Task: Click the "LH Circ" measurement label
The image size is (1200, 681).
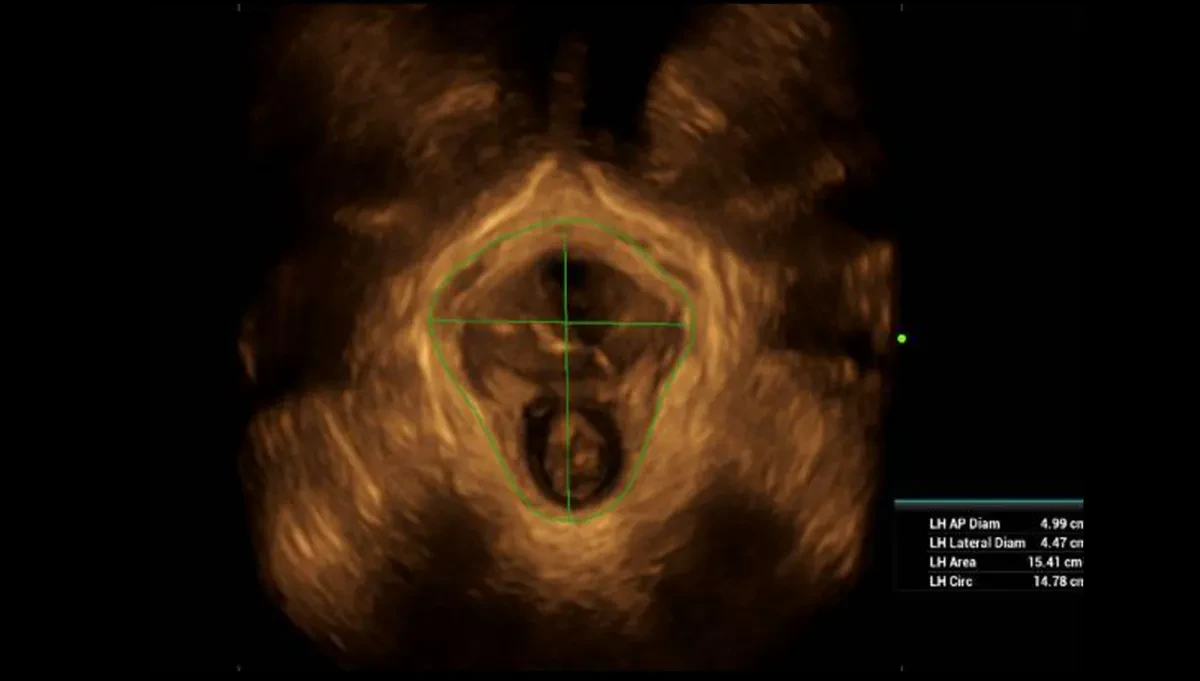Action: pyautogui.click(x=950, y=581)
